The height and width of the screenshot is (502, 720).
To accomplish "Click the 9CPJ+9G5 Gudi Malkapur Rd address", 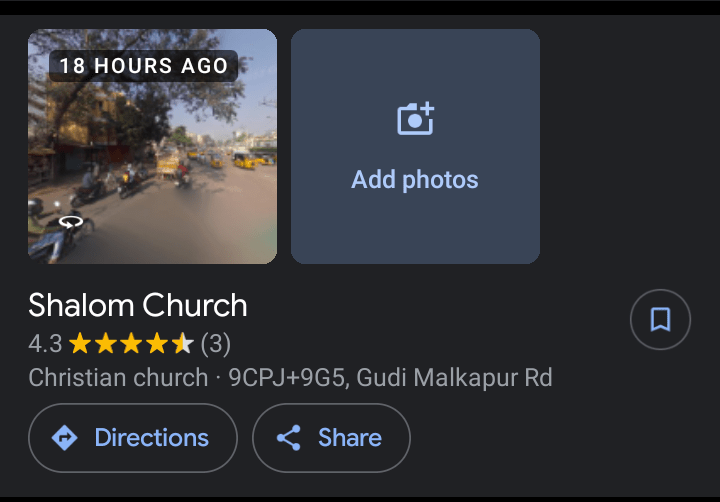I will [x=390, y=378].
